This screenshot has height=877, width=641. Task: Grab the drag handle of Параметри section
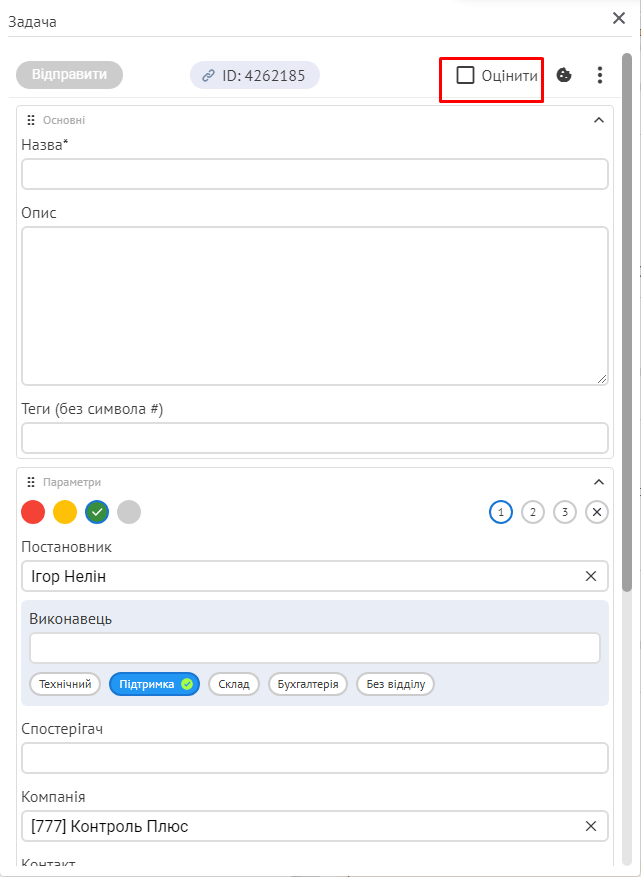(31, 482)
